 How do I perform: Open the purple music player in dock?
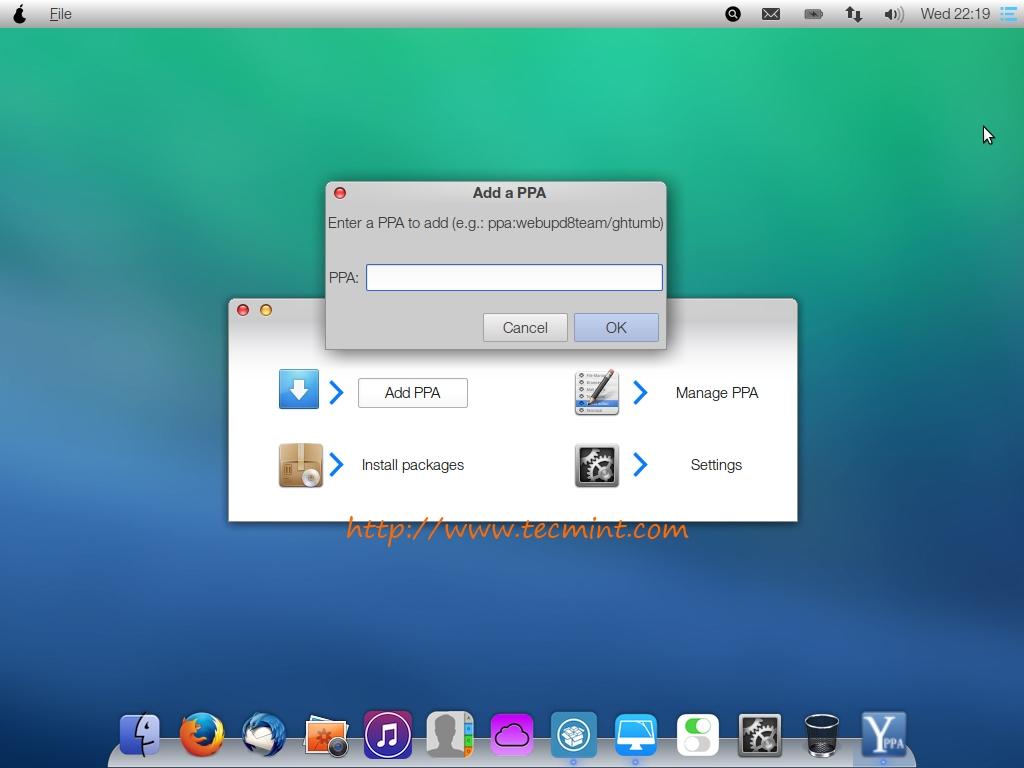(x=388, y=735)
